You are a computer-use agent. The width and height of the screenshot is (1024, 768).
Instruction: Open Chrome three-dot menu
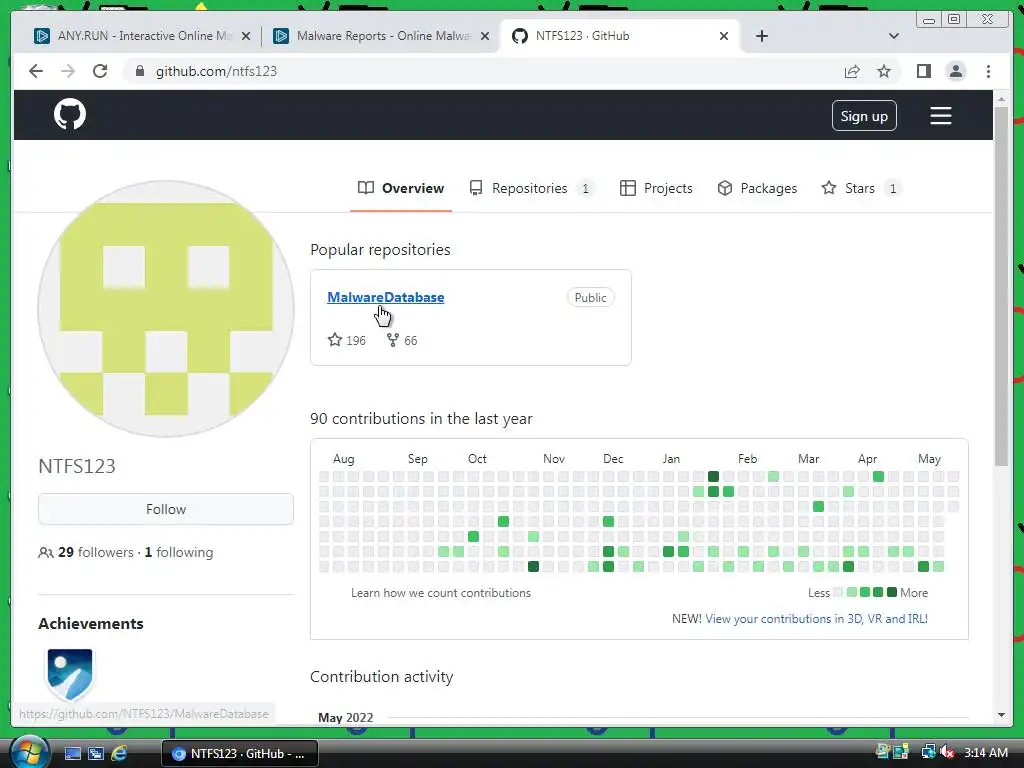point(988,71)
